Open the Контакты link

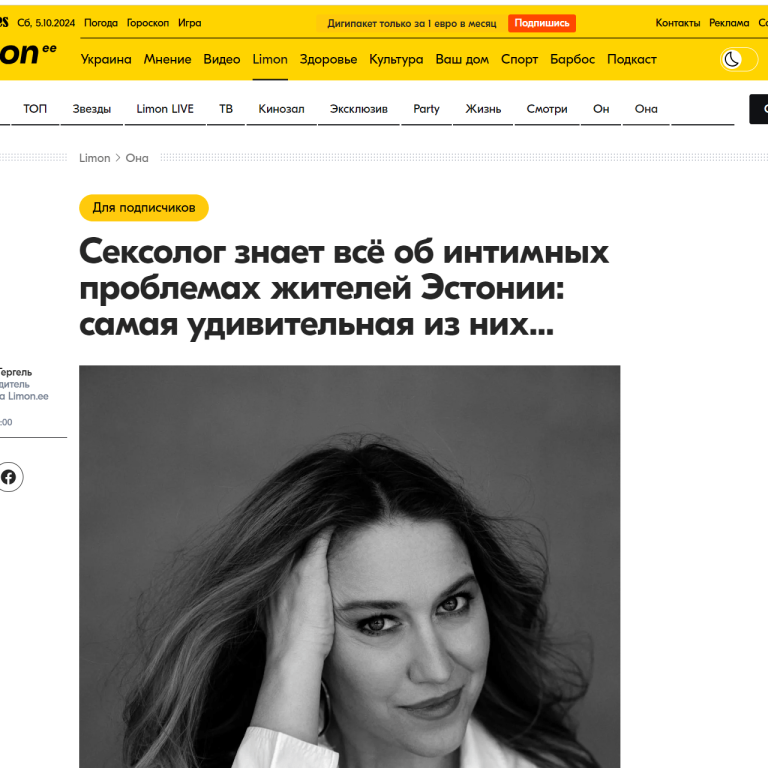click(678, 23)
